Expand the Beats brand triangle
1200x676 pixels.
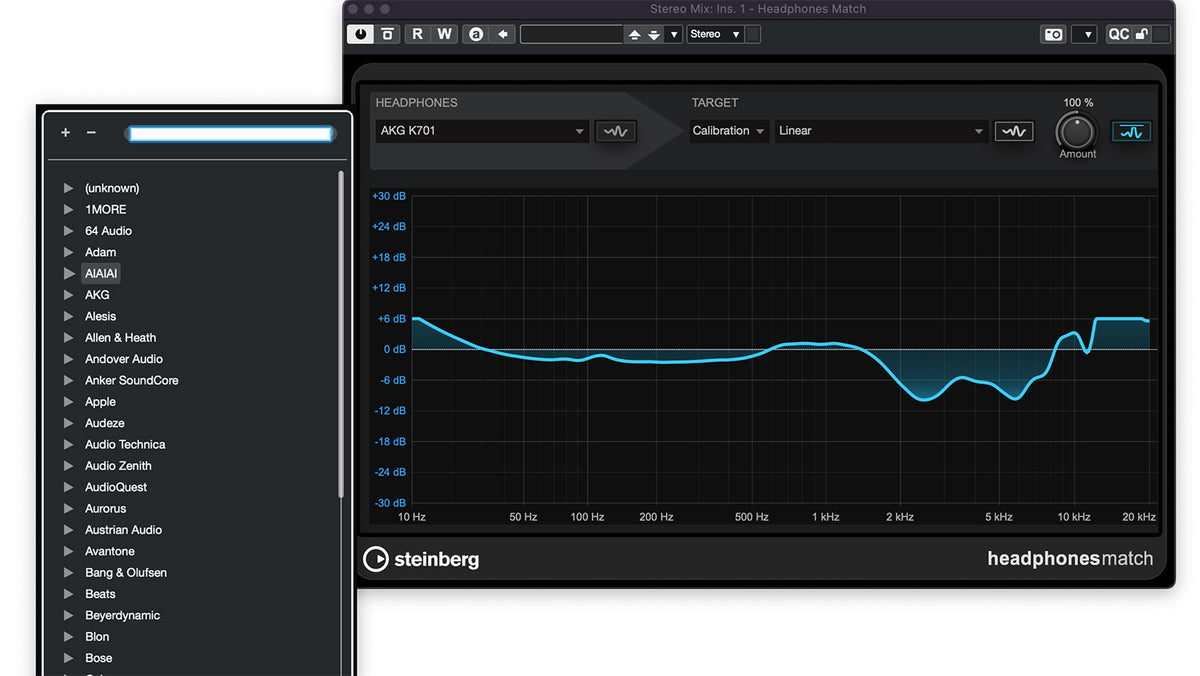69,594
